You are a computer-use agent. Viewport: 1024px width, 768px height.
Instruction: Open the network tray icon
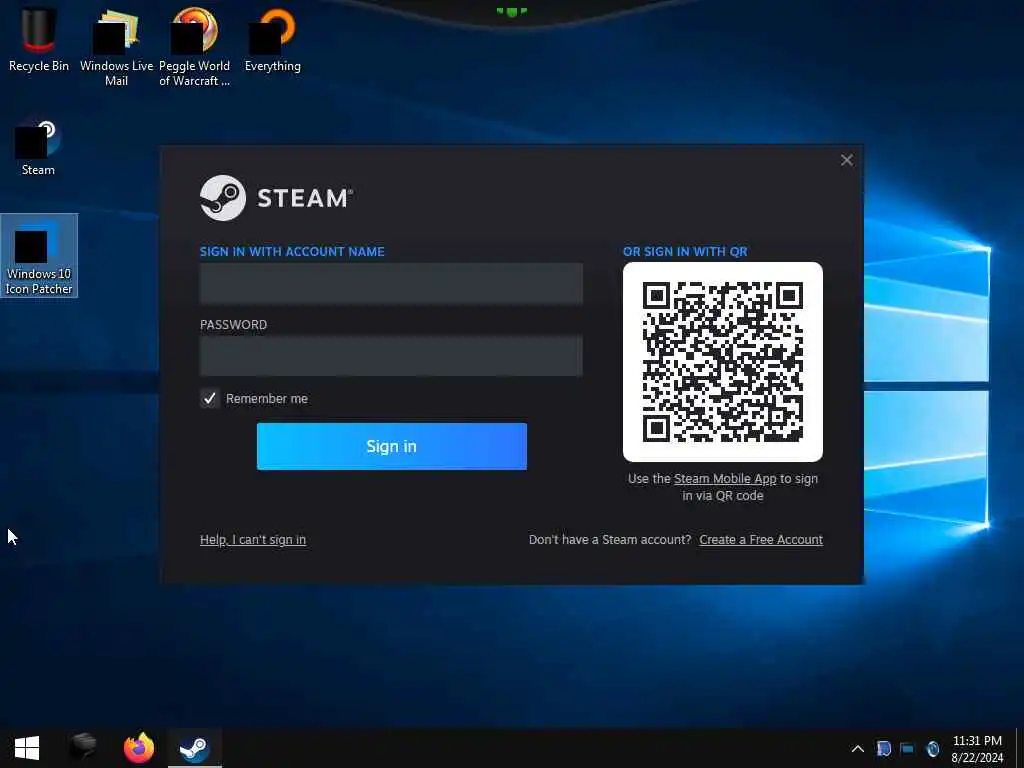coord(907,748)
